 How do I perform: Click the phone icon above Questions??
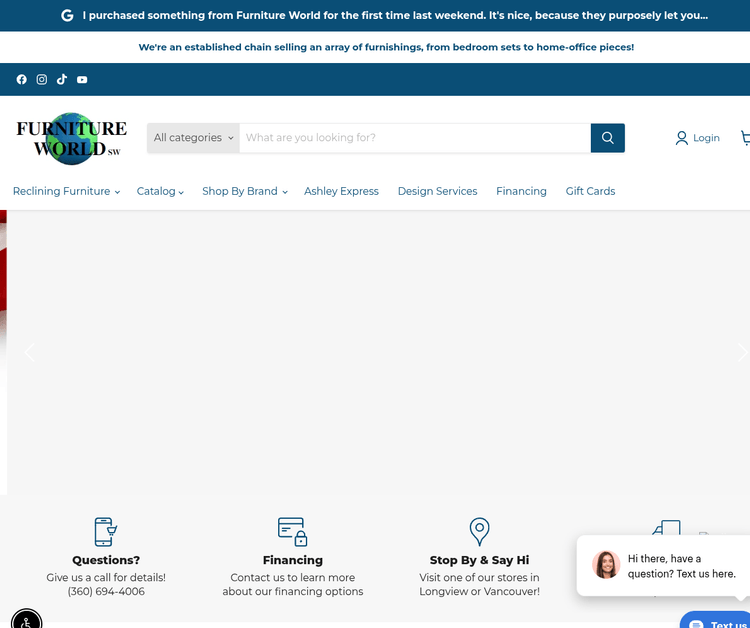106,531
